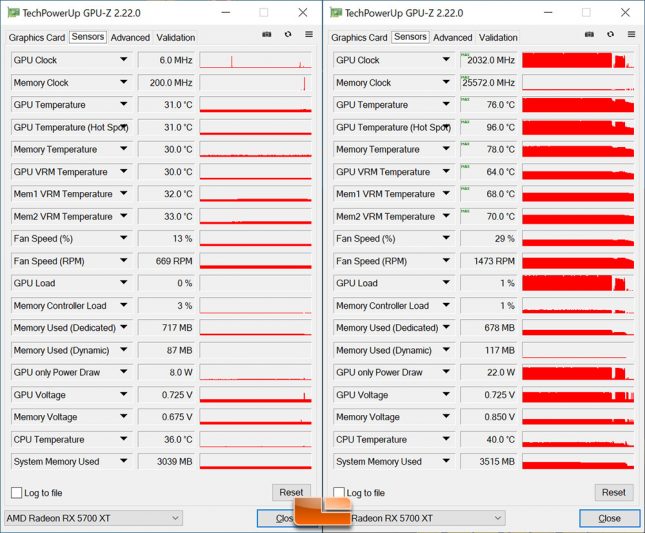645x533 pixels.
Task: Open GPU only Power Draw dropdown in right window
Action: (446, 372)
